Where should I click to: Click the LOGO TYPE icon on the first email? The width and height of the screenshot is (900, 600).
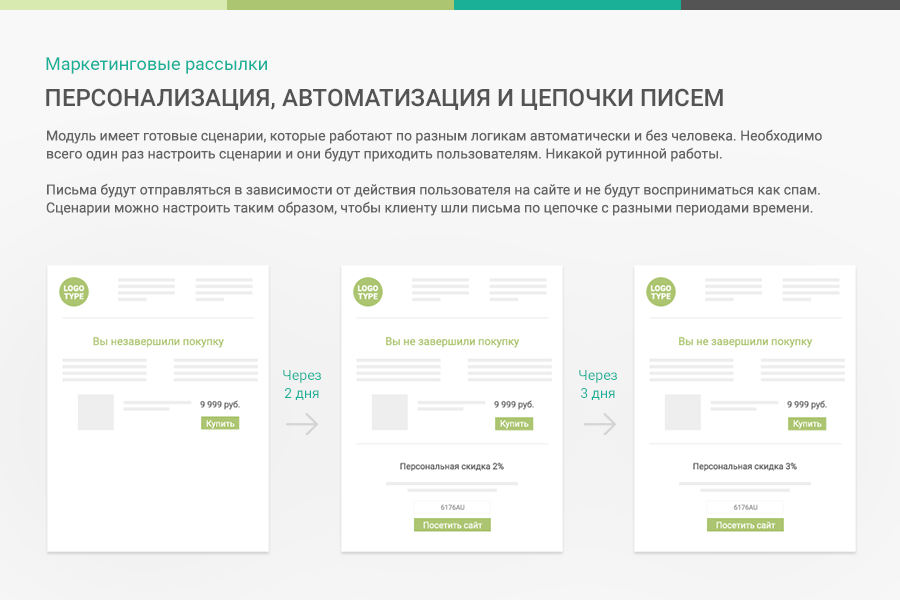point(74,291)
